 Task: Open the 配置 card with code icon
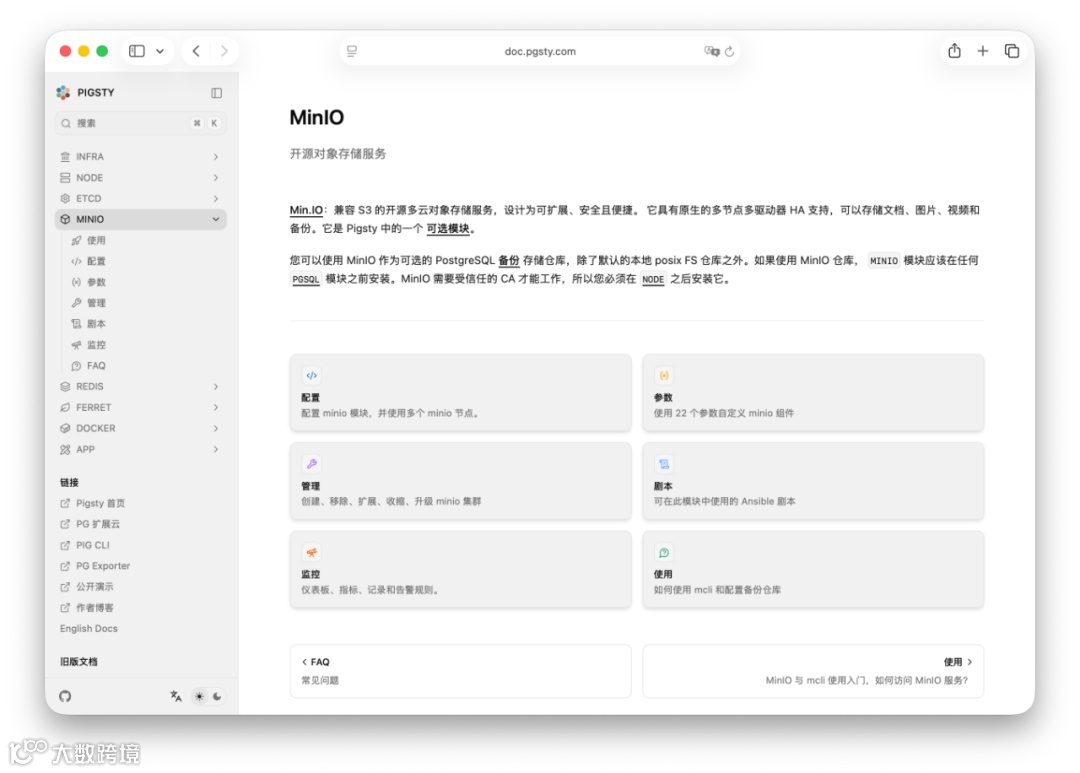click(x=460, y=393)
